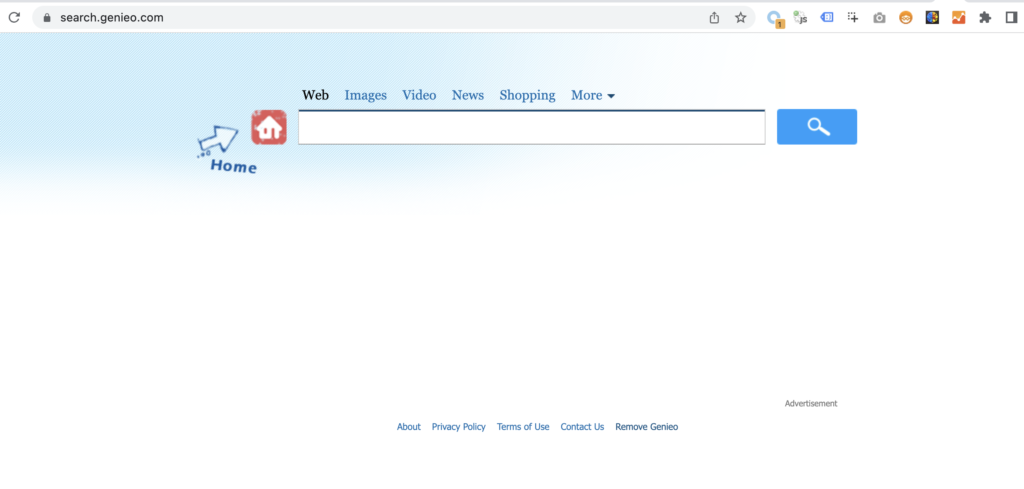This screenshot has height=489, width=1024.
Task: Switch to the Images search tab
Action: coord(365,95)
